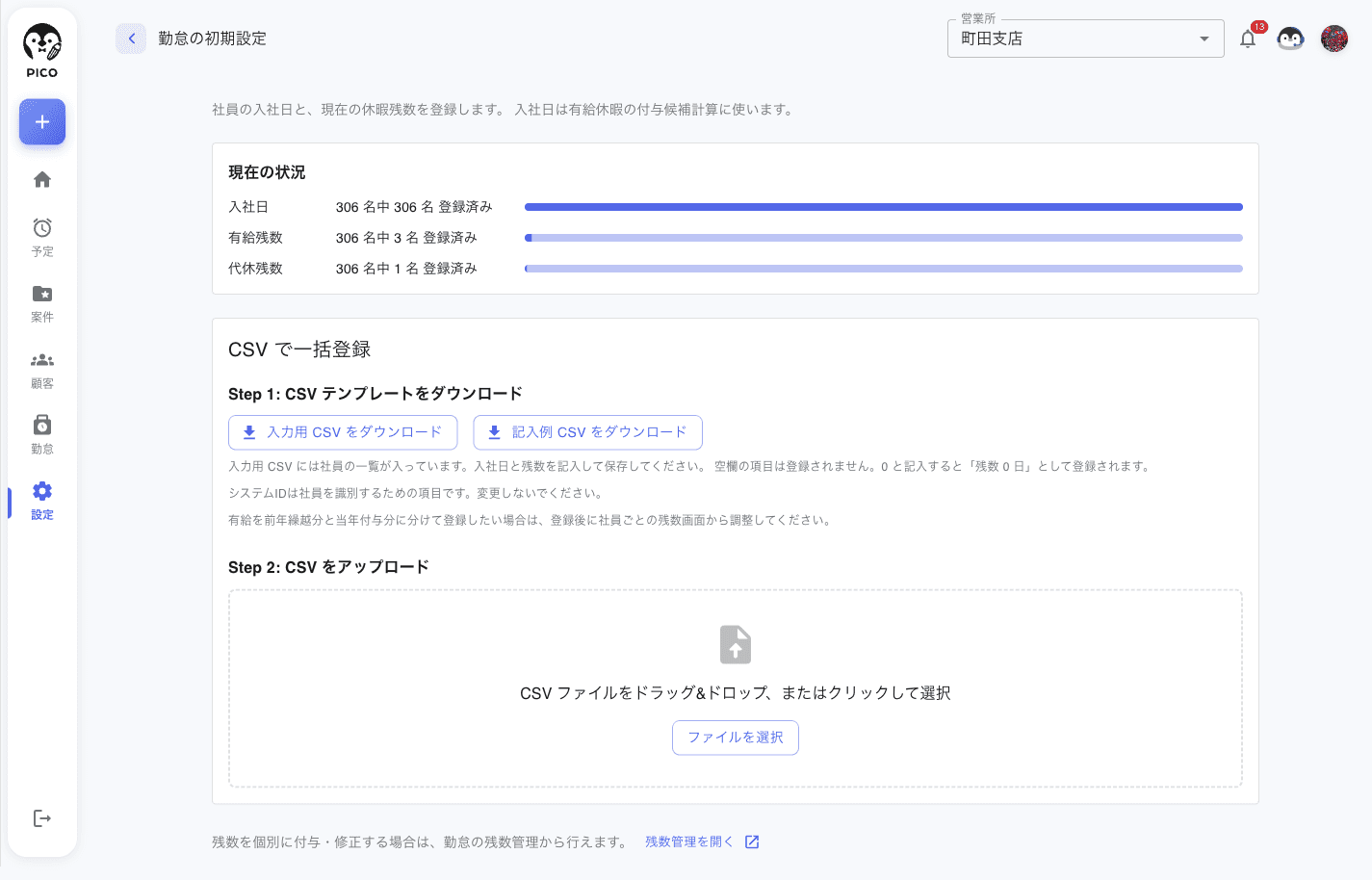
Task: Click ファイルを選択 button
Action: click(x=736, y=738)
